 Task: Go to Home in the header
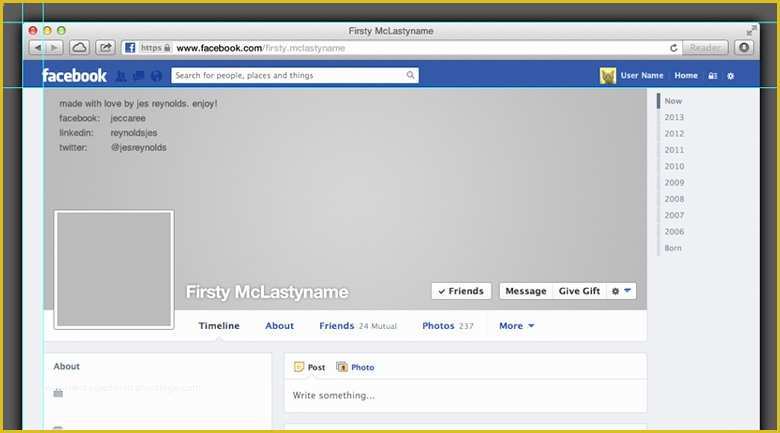pyautogui.click(x=686, y=76)
